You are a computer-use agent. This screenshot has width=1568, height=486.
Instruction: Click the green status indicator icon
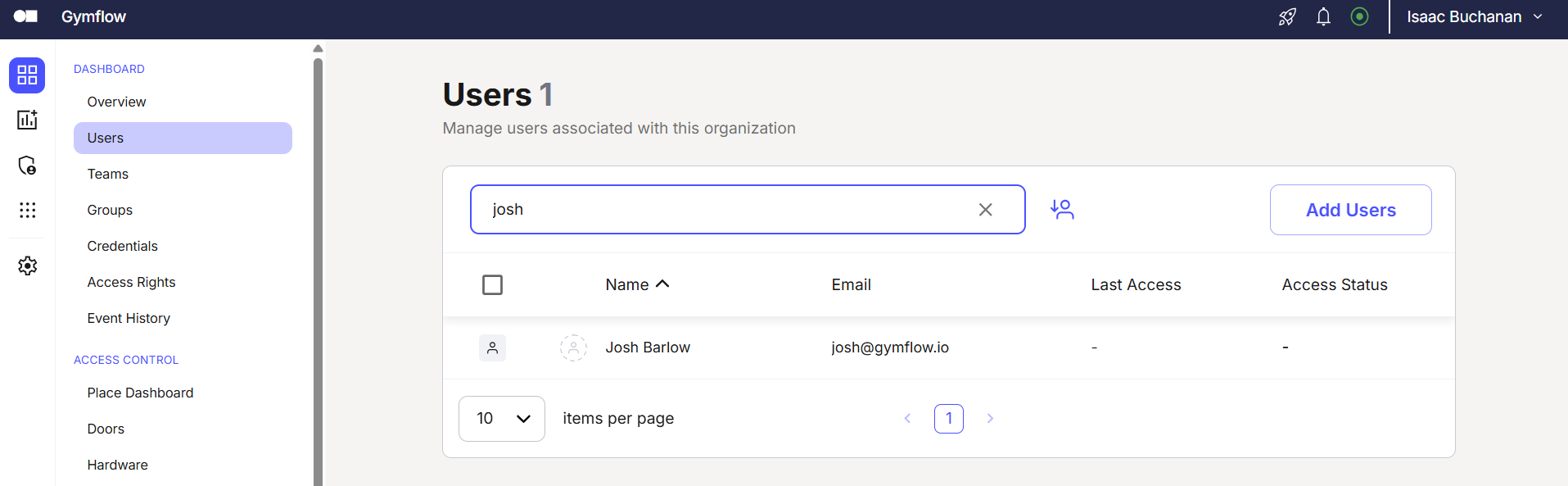click(x=1359, y=16)
